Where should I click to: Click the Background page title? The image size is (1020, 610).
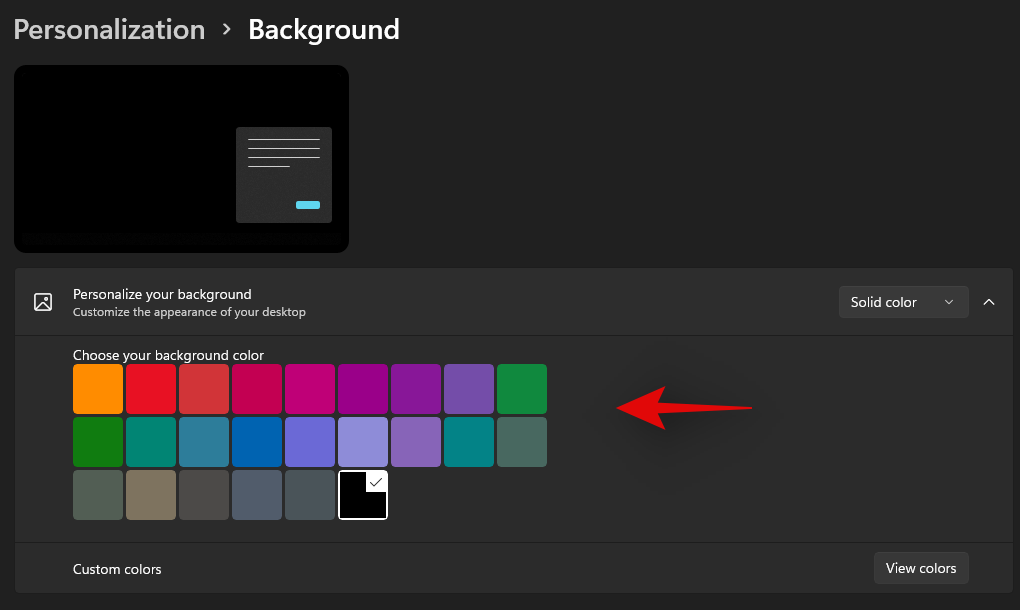tap(323, 29)
